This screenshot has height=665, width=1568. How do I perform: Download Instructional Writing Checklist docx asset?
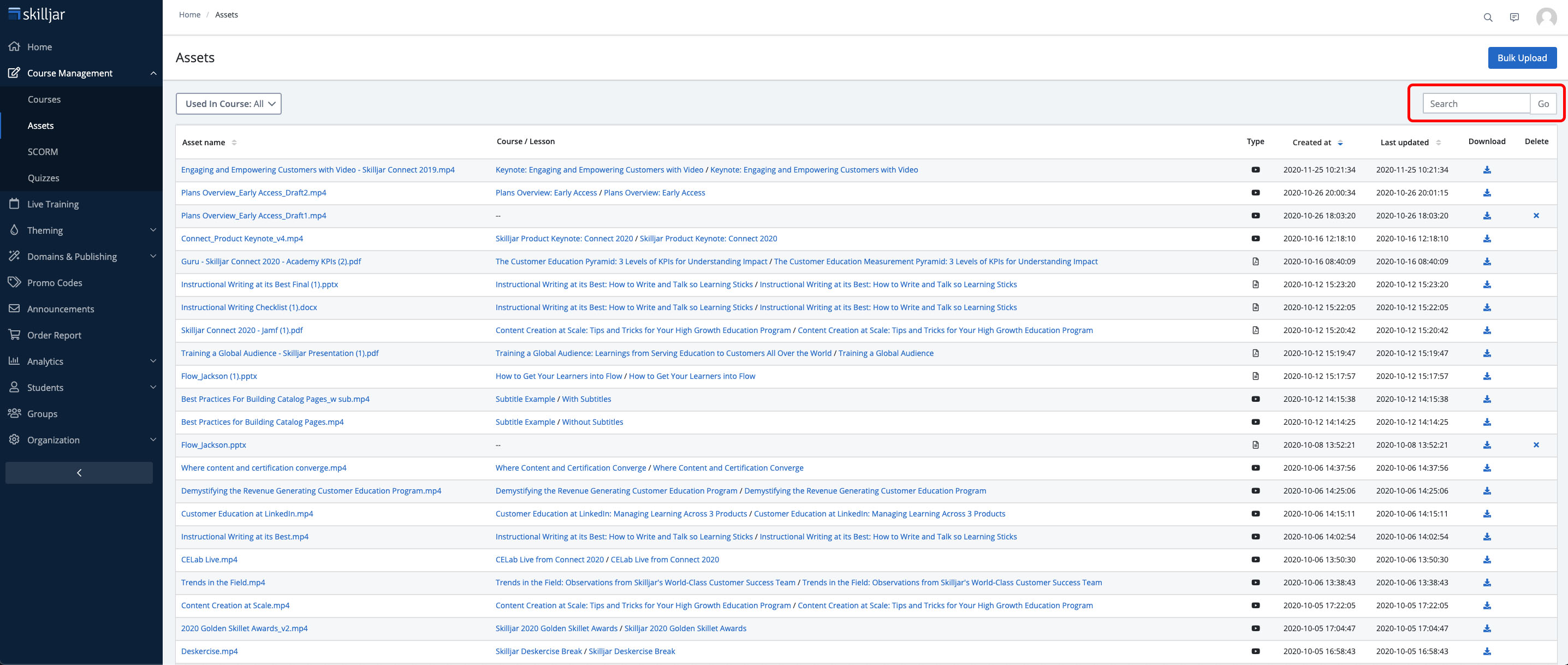click(x=1487, y=307)
